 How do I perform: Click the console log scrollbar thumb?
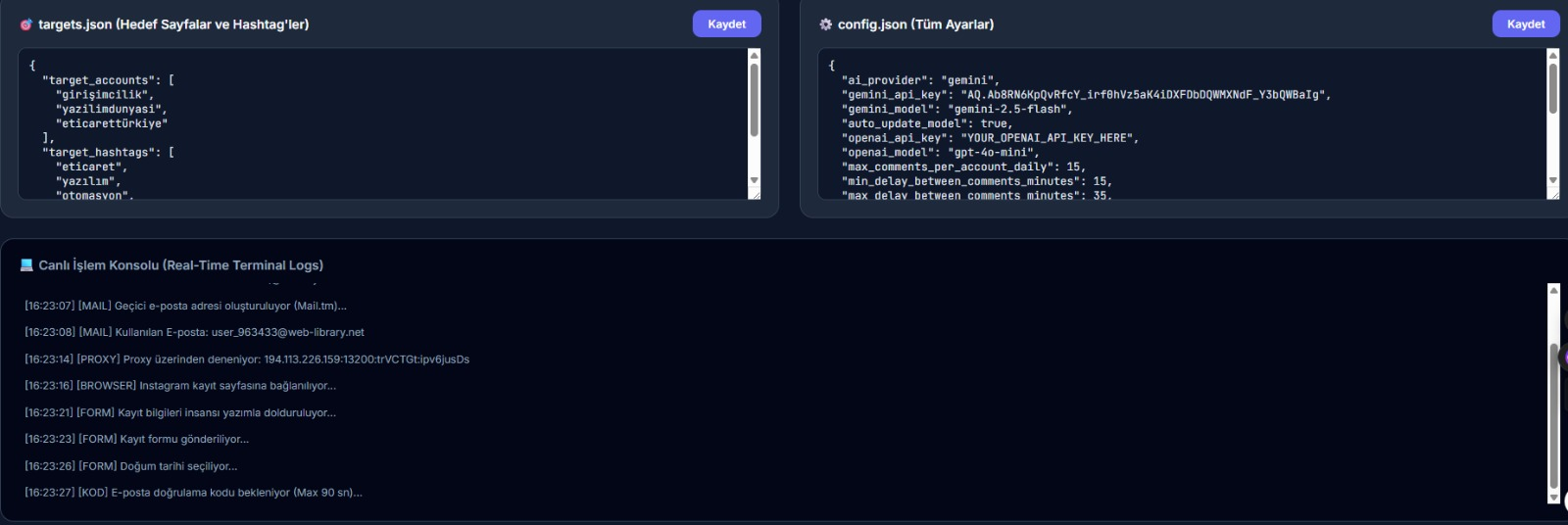[1553, 416]
